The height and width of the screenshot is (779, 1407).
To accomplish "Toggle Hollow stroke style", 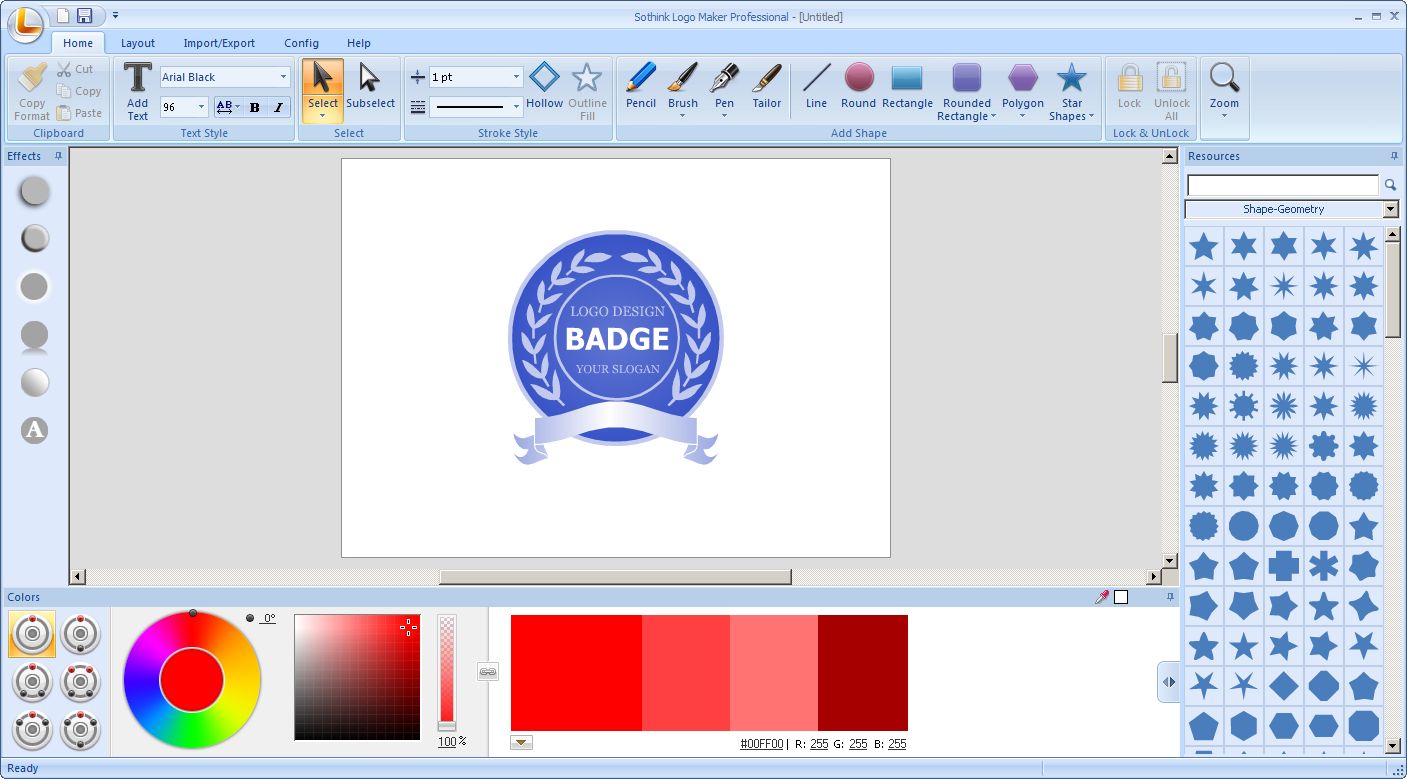I will coord(544,86).
